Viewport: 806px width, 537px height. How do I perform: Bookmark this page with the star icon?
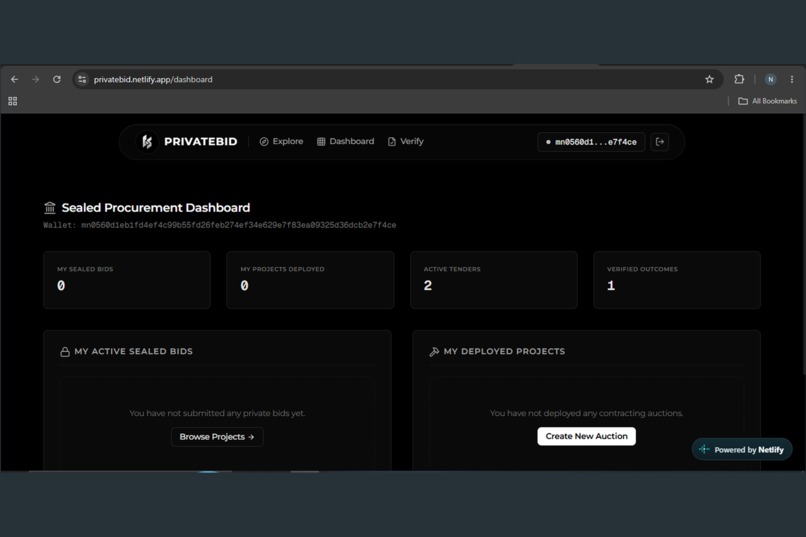[x=709, y=79]
